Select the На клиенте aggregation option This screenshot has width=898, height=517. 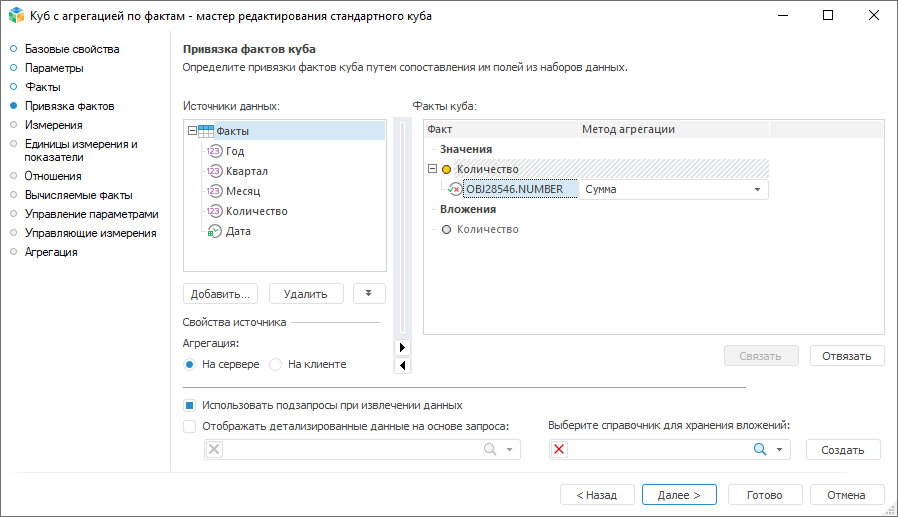277,364
